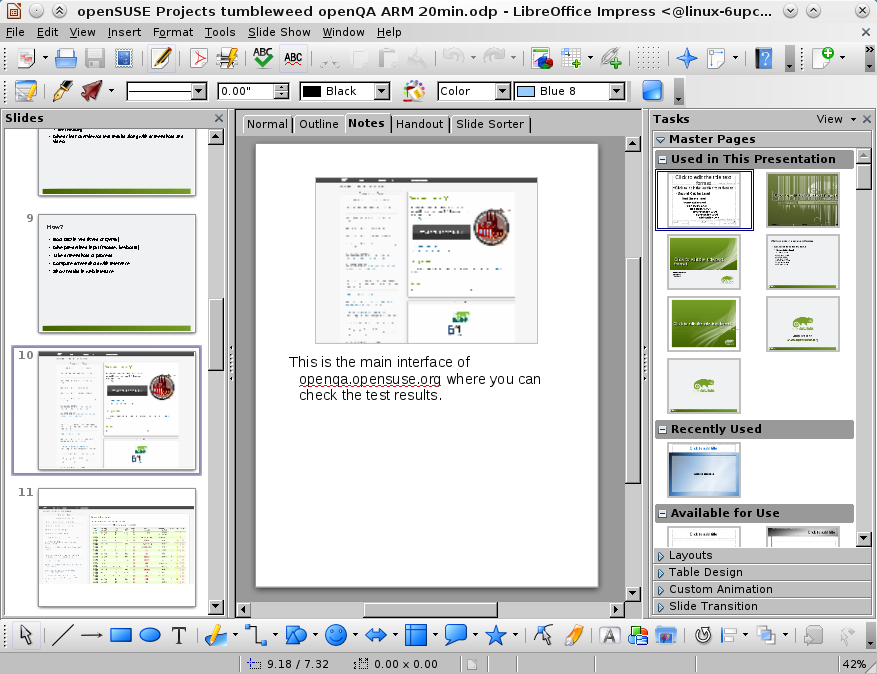Toggle shadow blue square icon
This screenshot has height=674, width=877.
(x=652, y=91)
